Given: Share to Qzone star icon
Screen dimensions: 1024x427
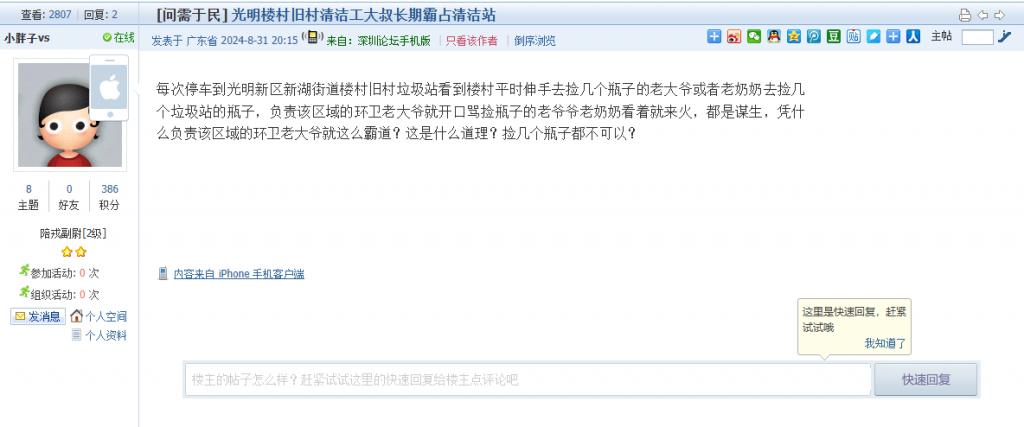Looking at the screenshot, I should [793, 37].
